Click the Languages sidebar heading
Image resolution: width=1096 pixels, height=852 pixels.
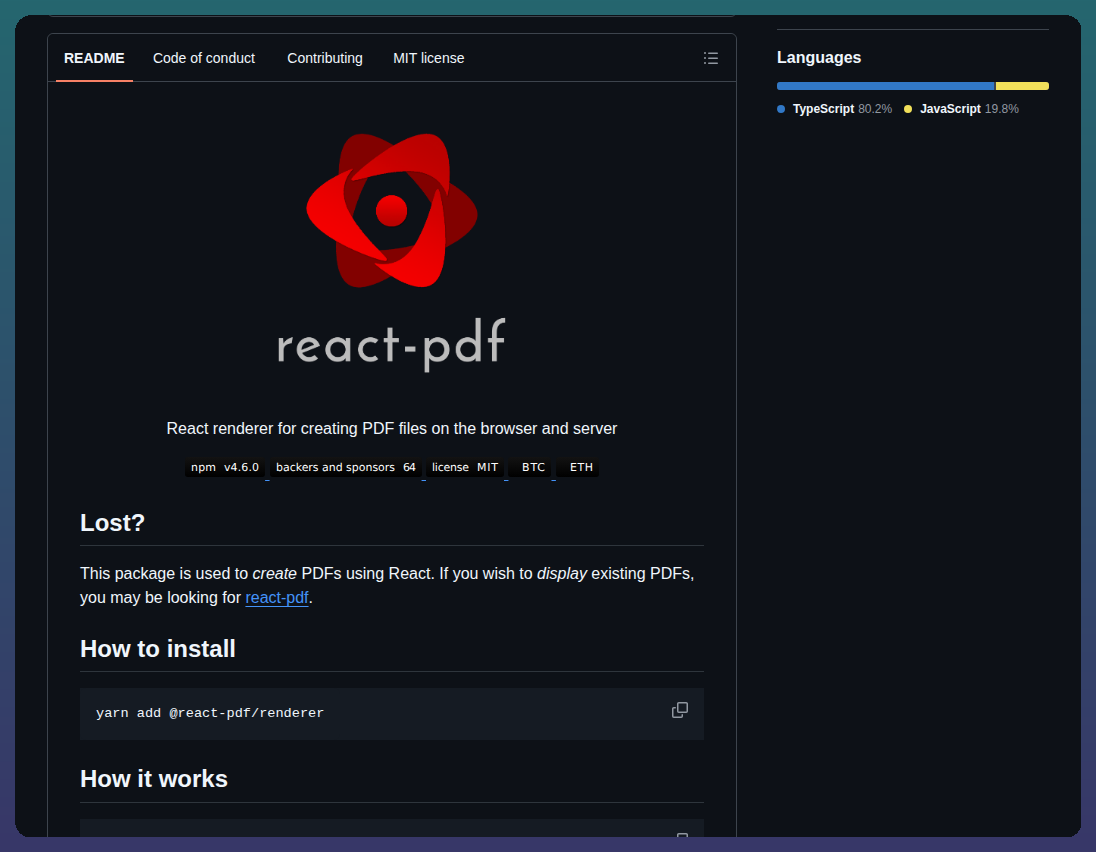(819, 57)
